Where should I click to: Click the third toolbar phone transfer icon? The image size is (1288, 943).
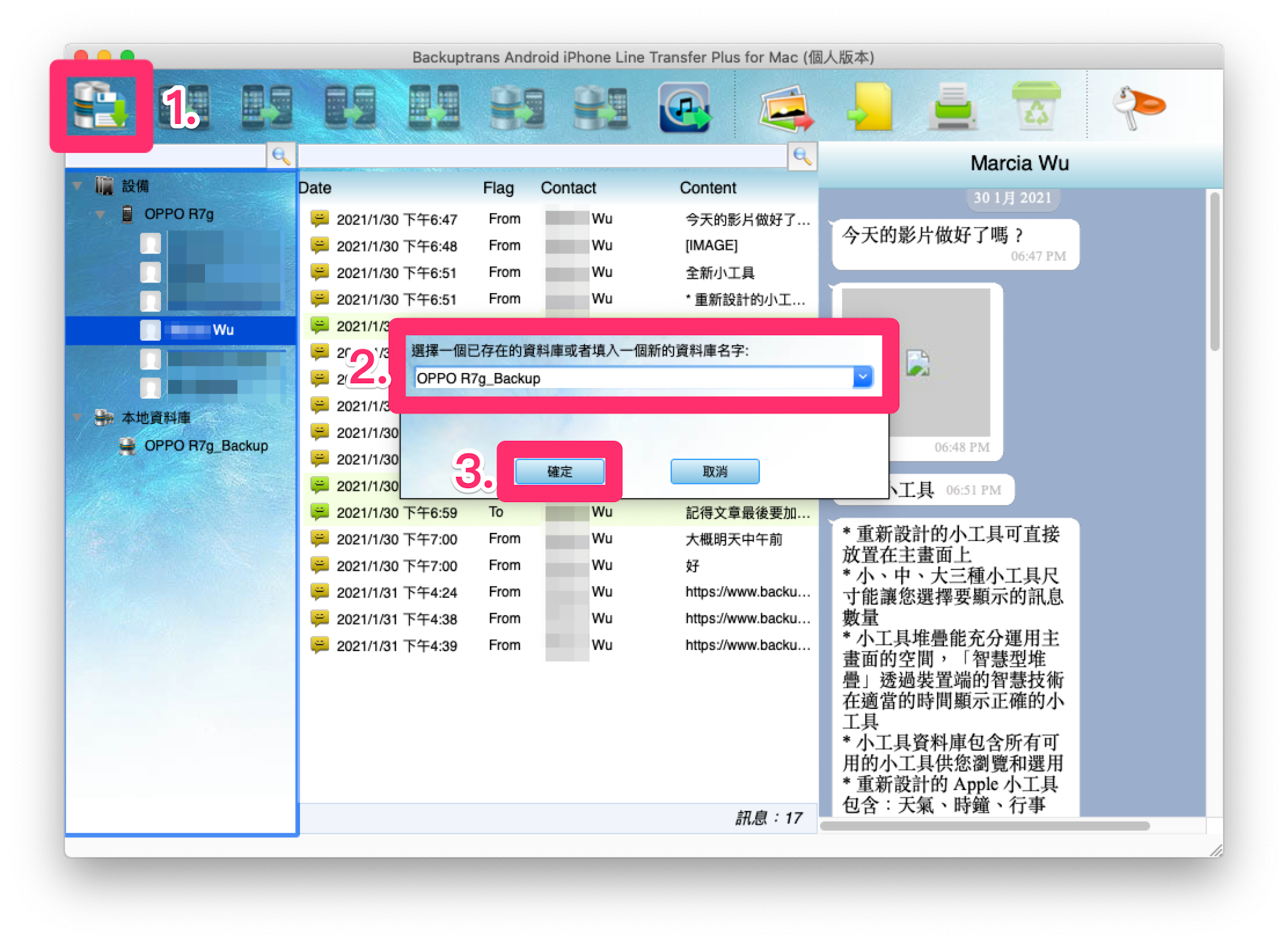pos(267,107)
